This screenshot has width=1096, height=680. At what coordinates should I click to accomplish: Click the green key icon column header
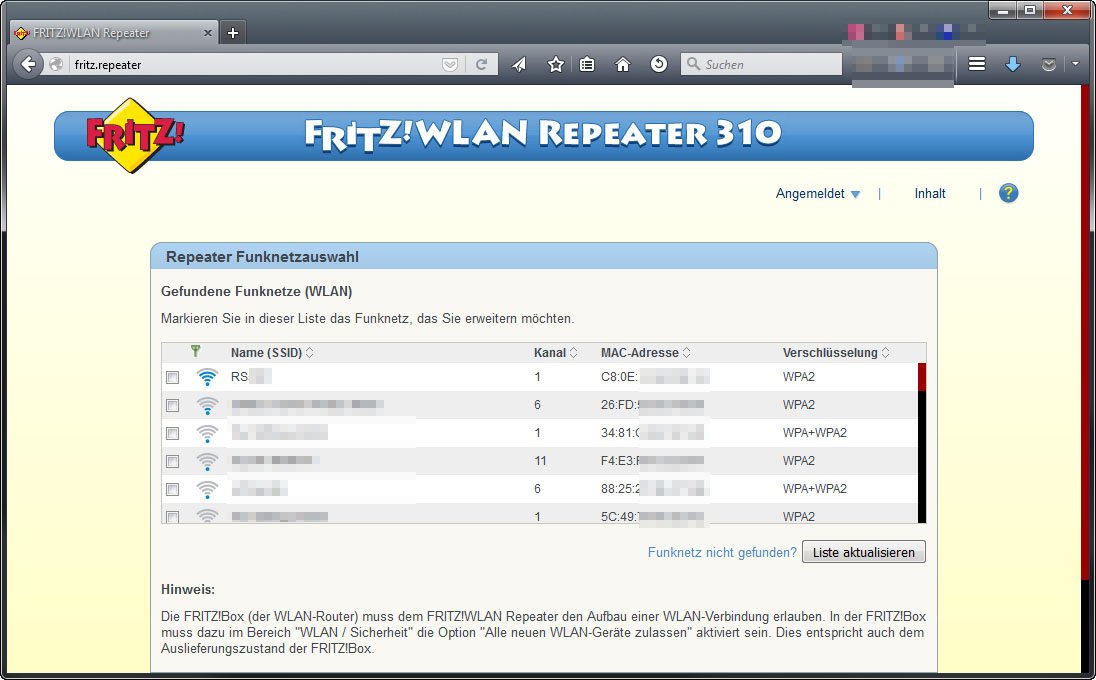click(x=196, y=351)
